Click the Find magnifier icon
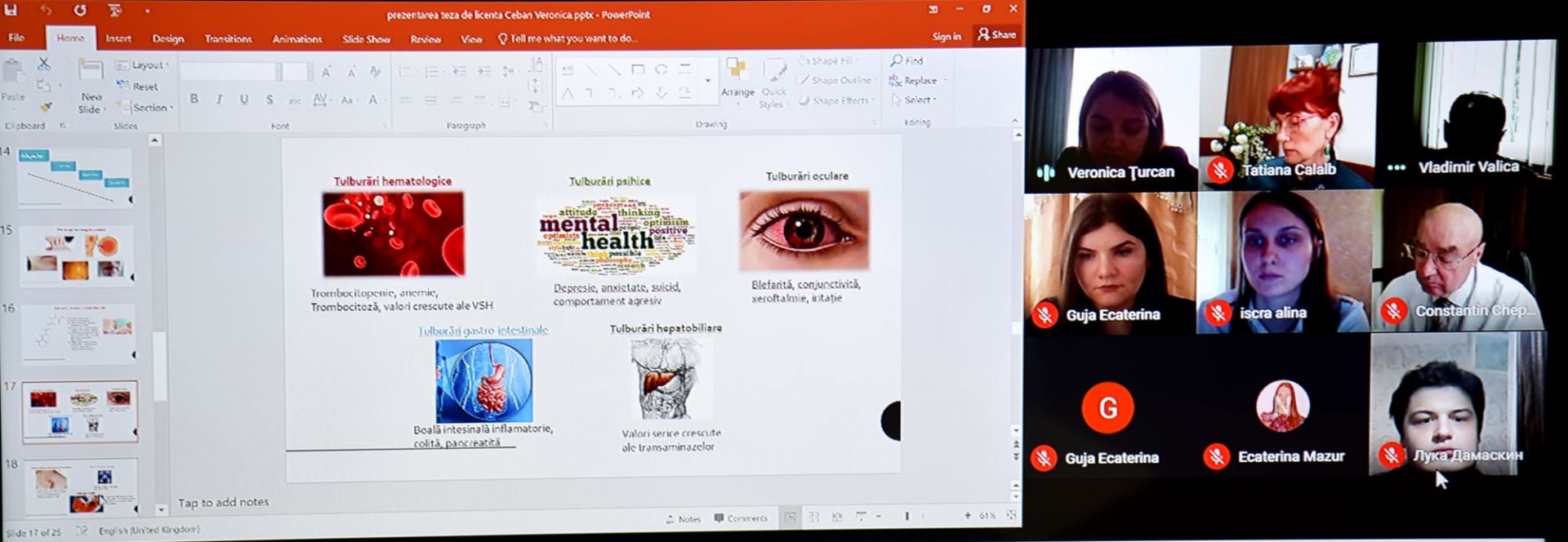This screenshot has height=542, width=1568. tap(897, 60)
